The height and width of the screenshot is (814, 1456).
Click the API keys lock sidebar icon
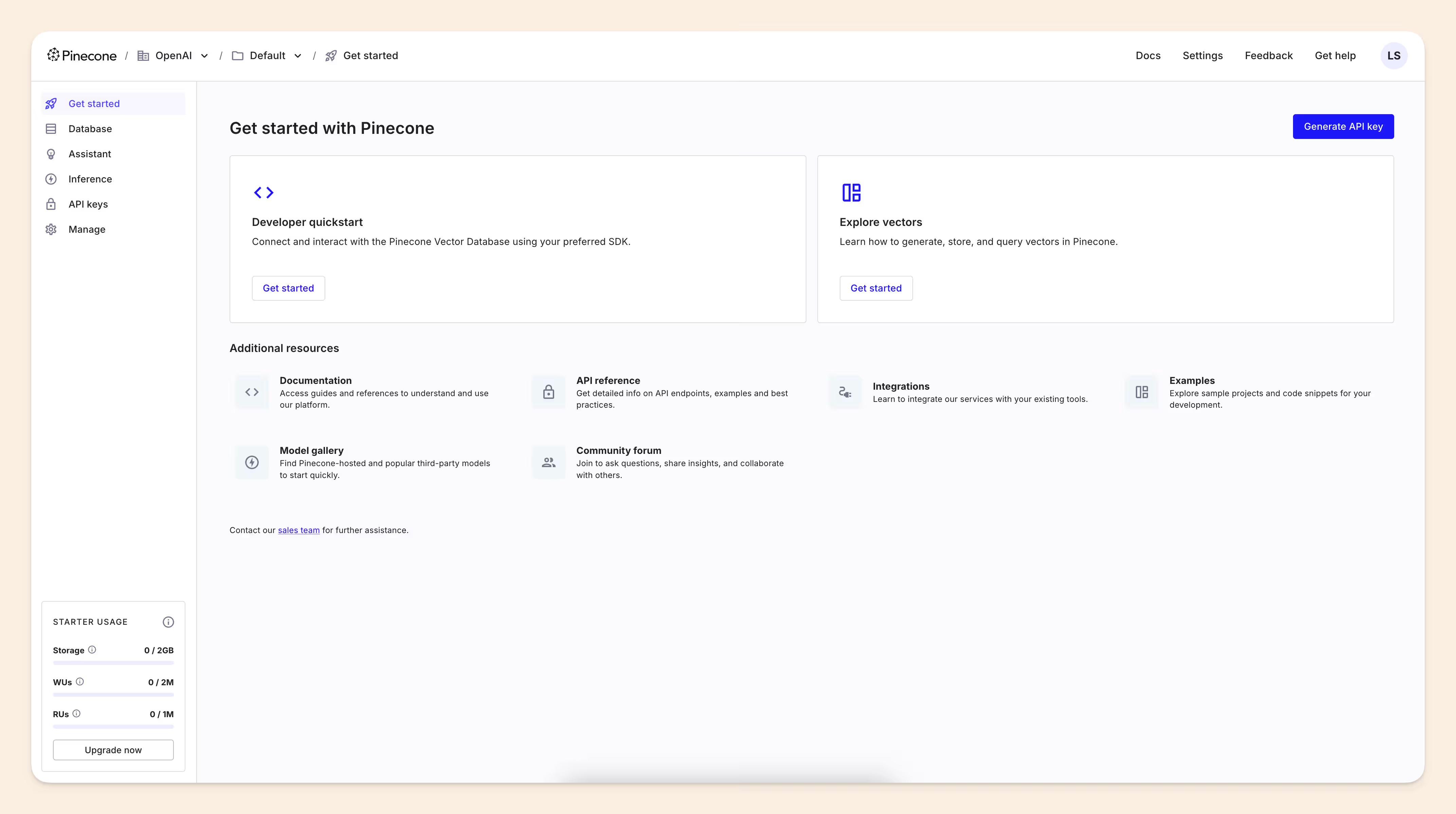coord(51,204)
